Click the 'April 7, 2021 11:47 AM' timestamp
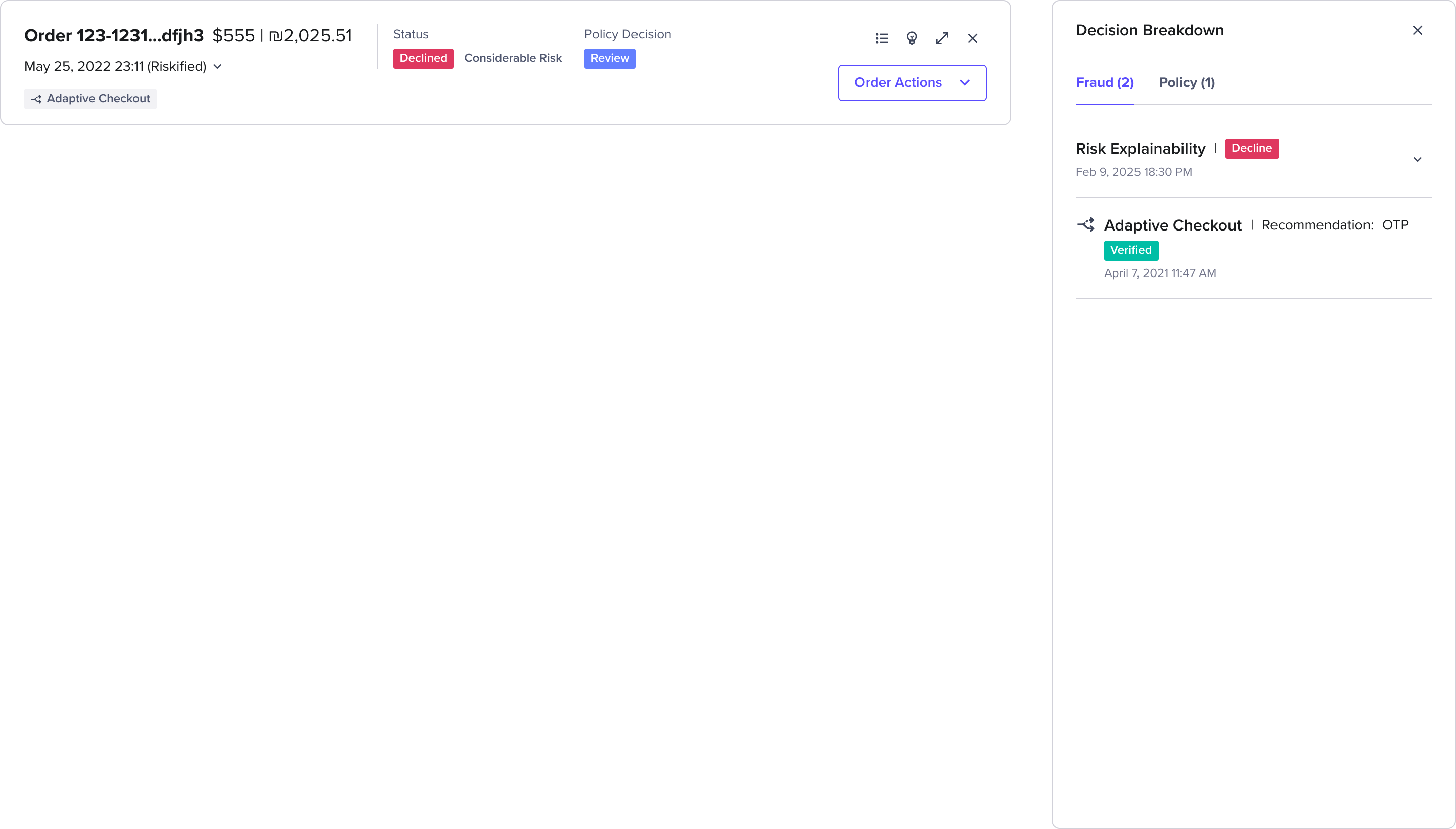 pos(1160,273)
